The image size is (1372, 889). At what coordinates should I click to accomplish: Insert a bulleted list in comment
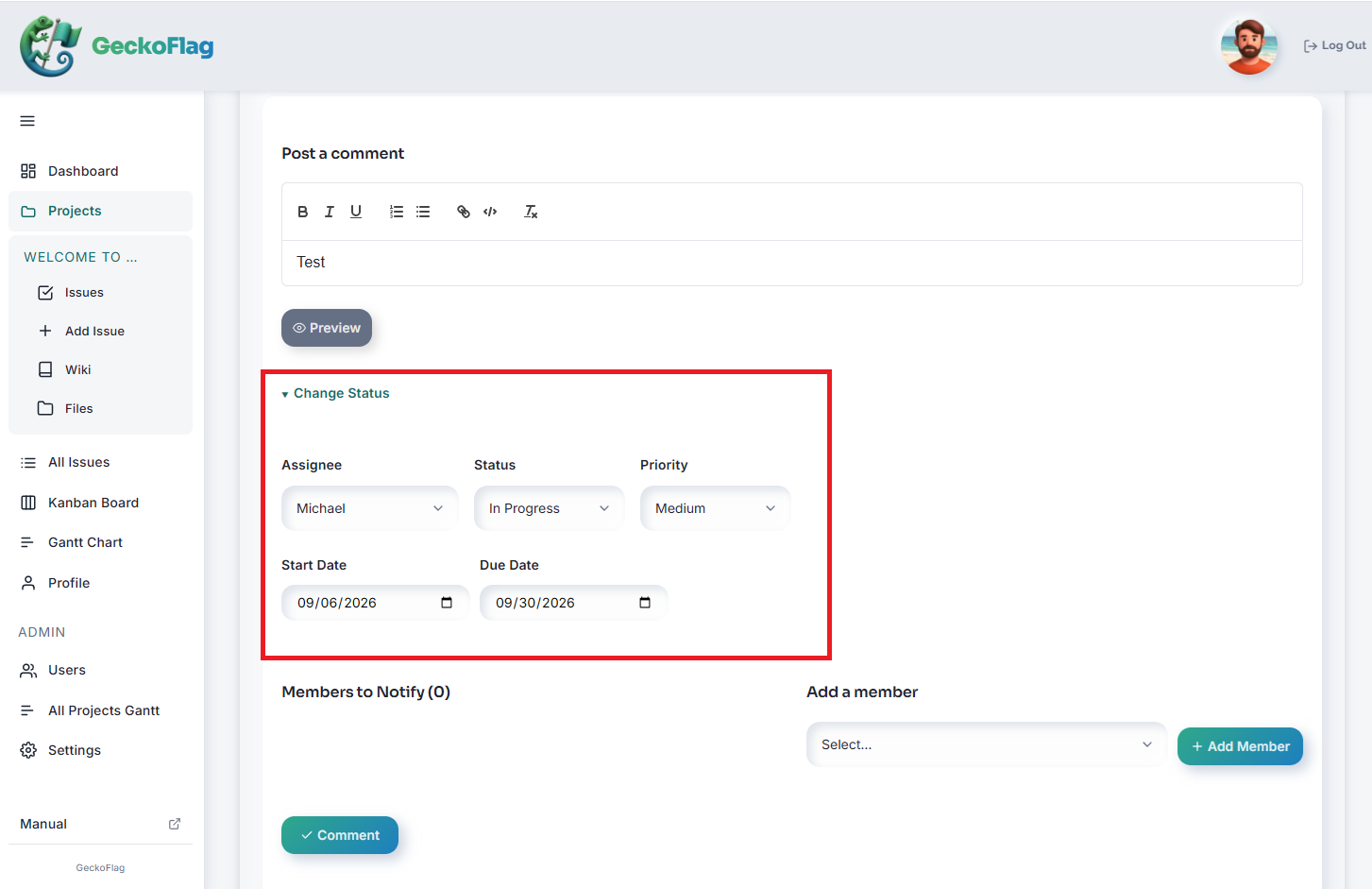[x=423, y=212]
